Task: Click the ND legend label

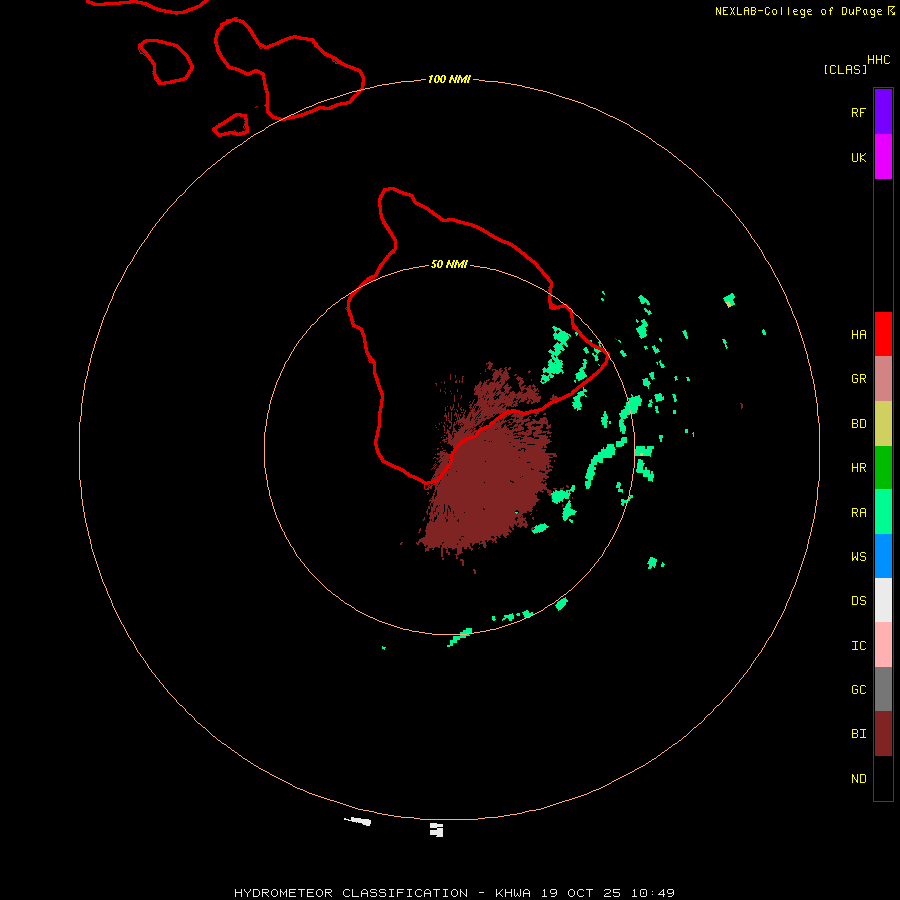Action: 858,779
